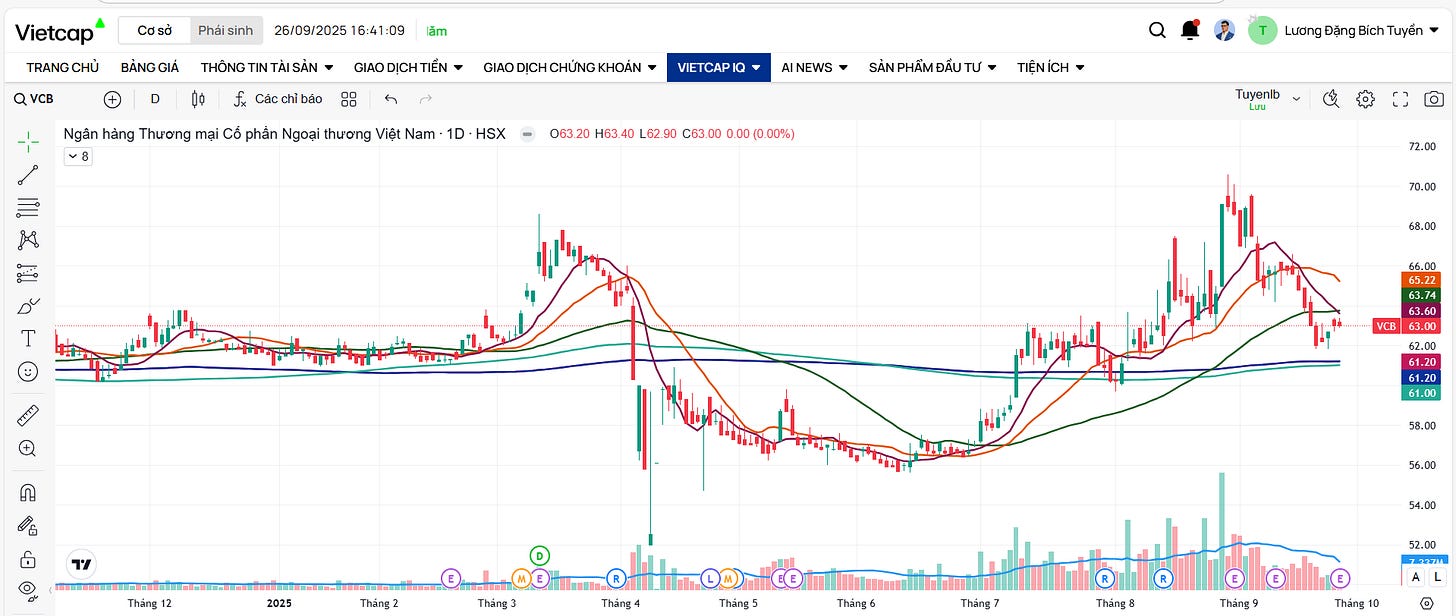Open chart settings gear icon

[1366, 99]
